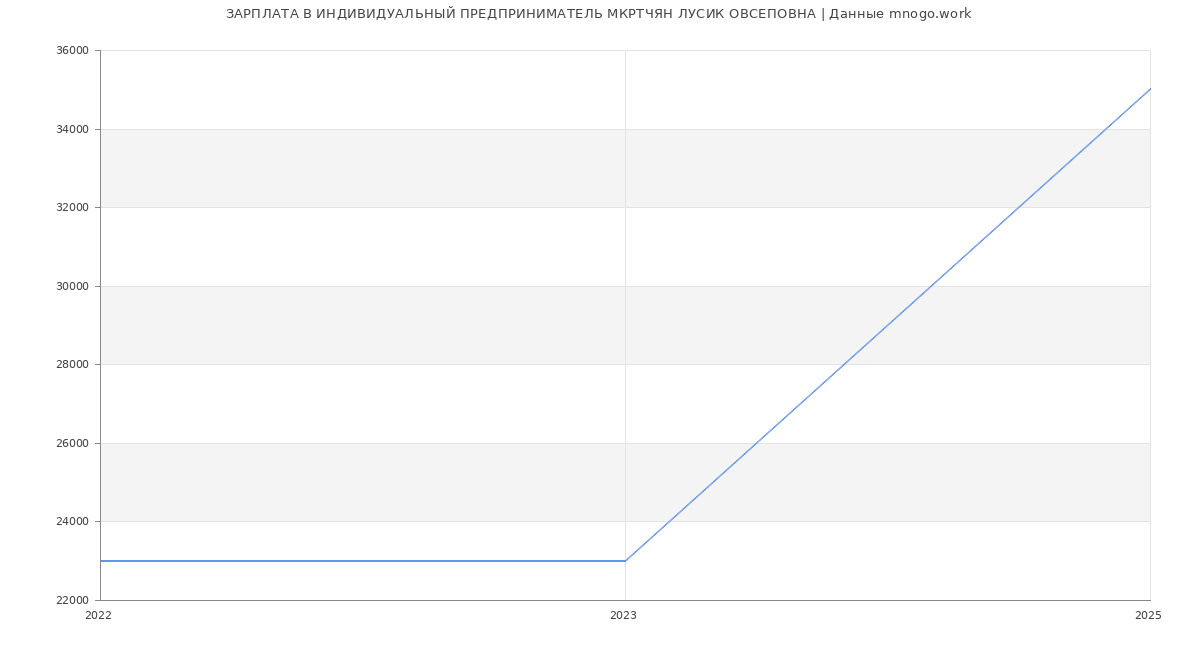Click the 28000 y-axis label

coord(72,365)
